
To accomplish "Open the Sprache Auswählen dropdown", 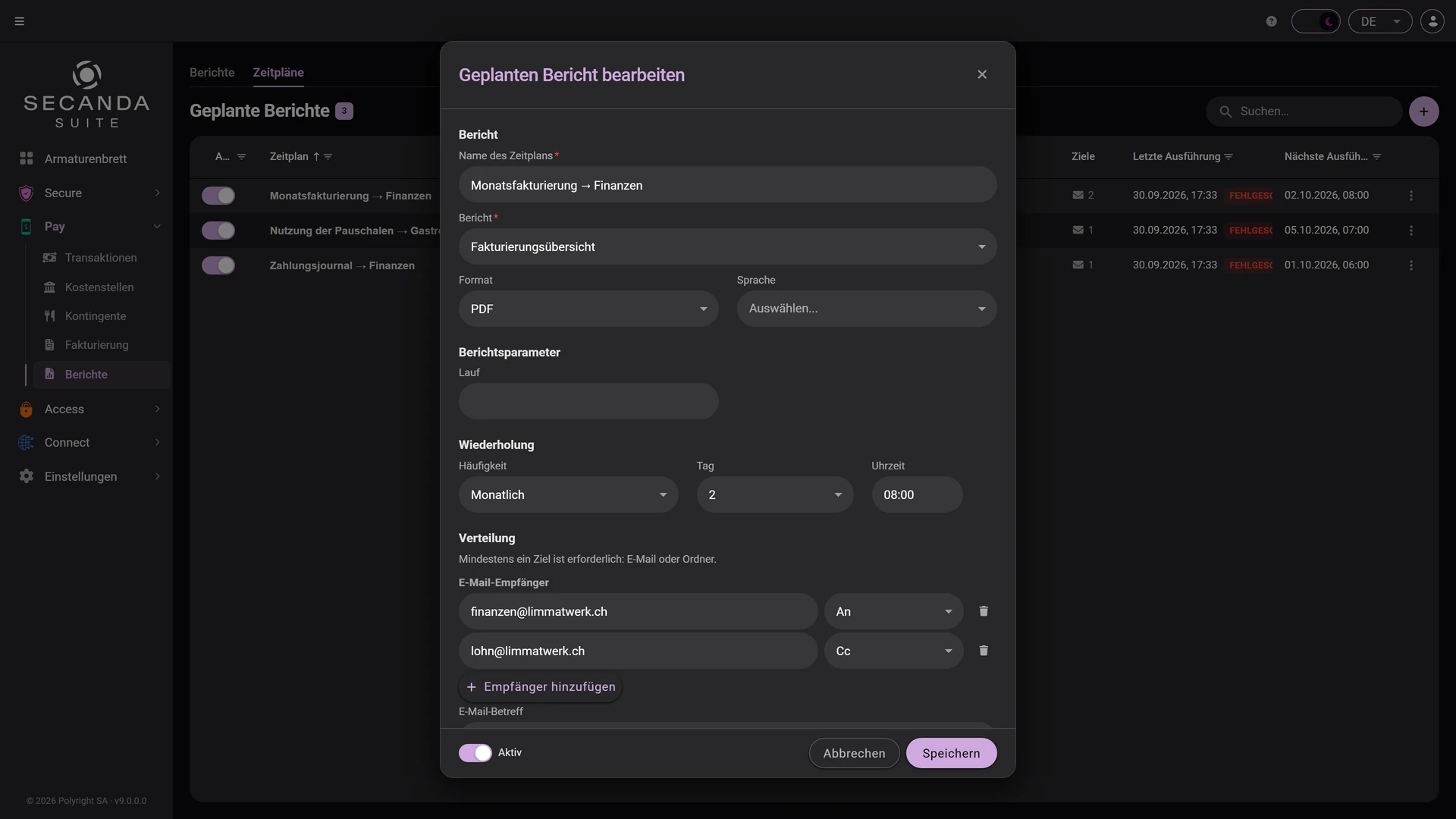I will (867, 309).
